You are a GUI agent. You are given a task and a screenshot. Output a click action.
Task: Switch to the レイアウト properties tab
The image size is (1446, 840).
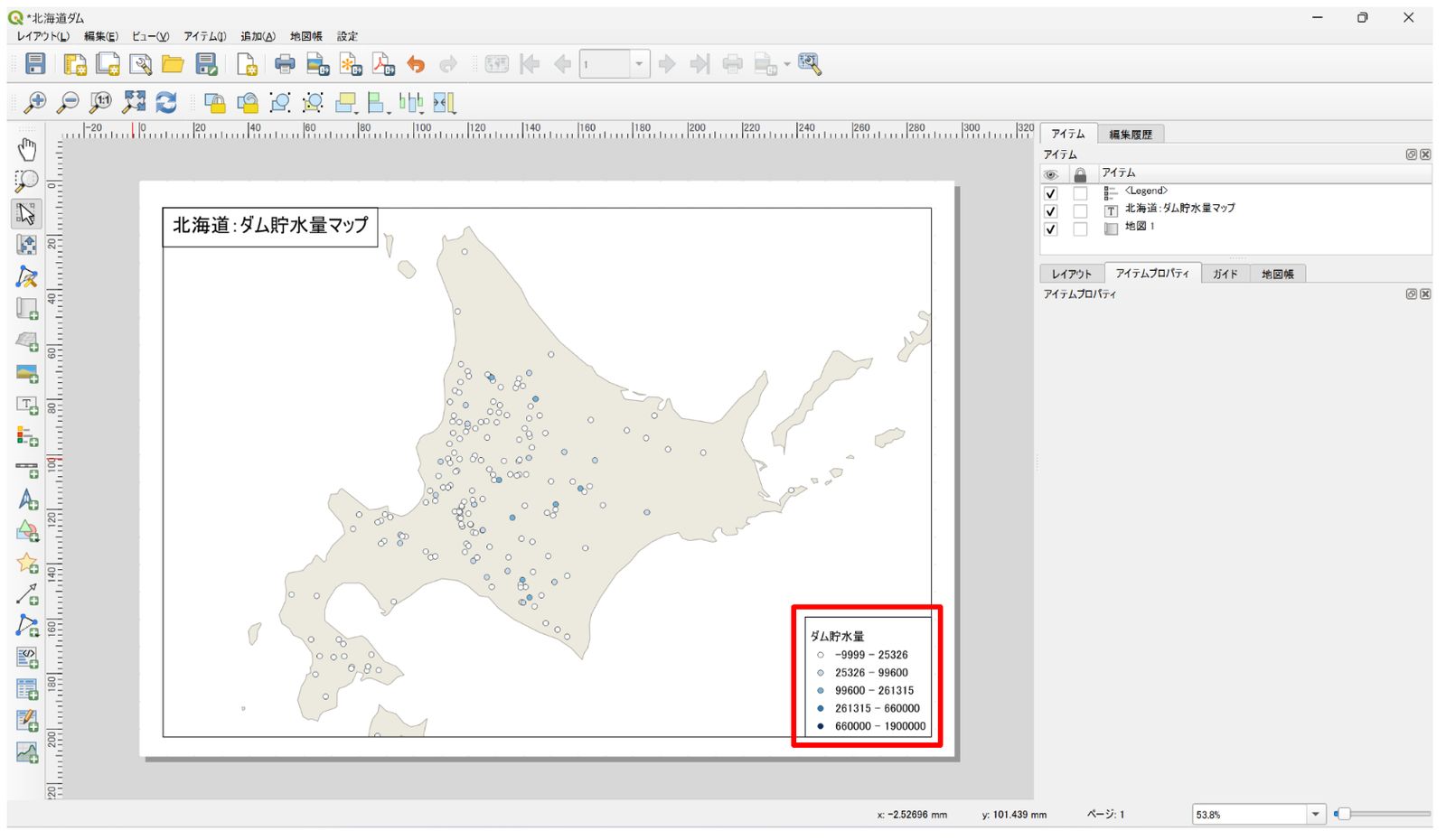pyautogui.click(x=1072, y=274)
